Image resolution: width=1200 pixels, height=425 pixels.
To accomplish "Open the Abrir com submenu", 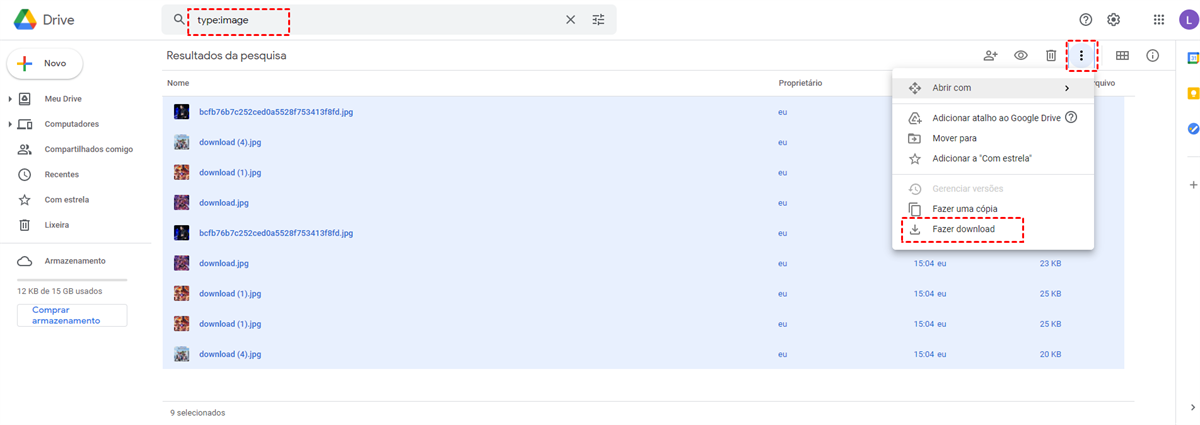I will (992, 88).
